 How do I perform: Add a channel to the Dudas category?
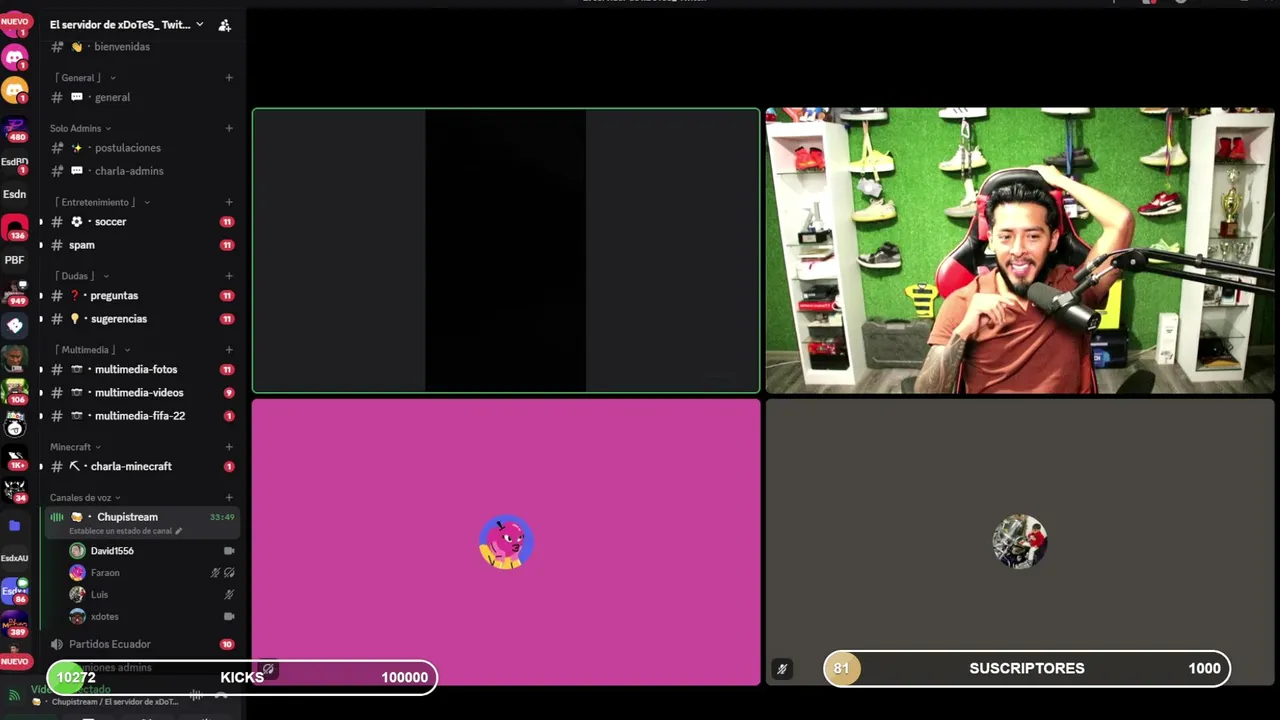(x=229, y=276)
